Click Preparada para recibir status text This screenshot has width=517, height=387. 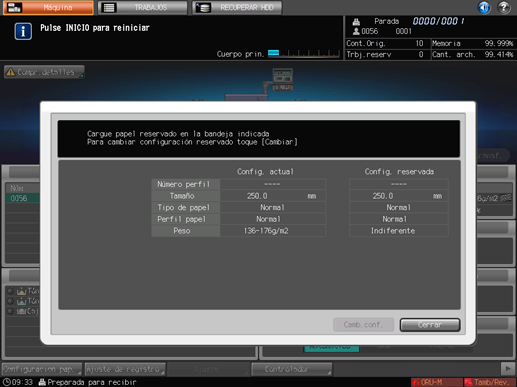92,382
